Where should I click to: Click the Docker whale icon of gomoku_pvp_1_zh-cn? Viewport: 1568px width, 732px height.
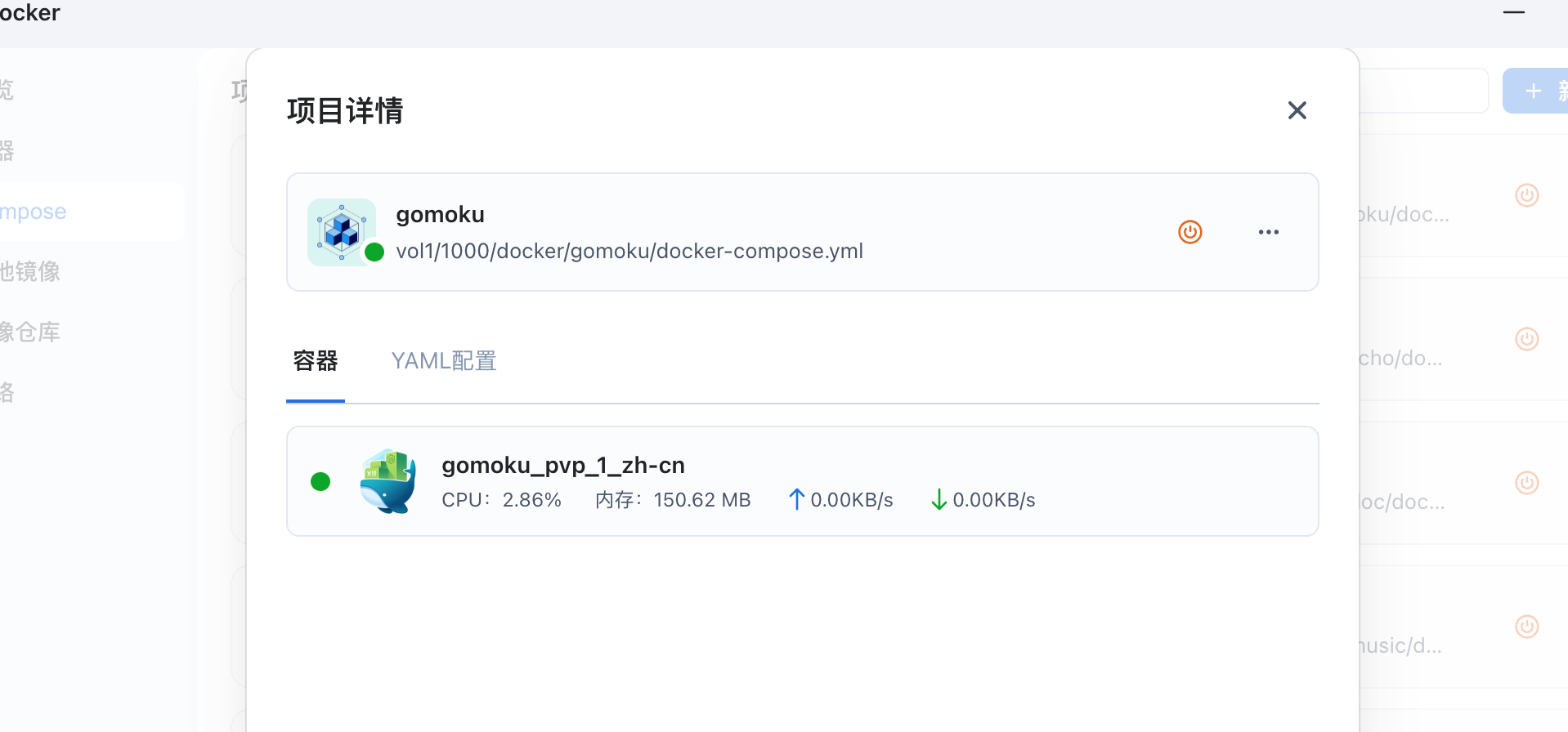(x=388, y=481)
